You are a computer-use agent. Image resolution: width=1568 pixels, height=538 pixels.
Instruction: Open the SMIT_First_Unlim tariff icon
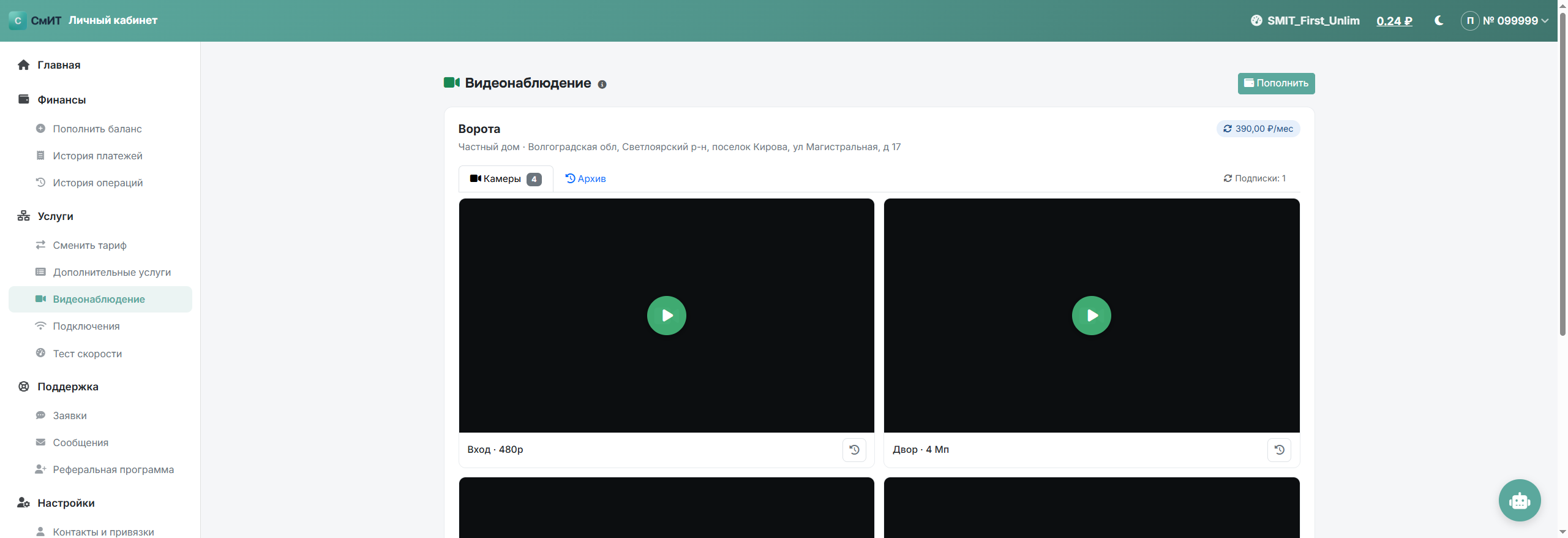[x=1256, y=21]
